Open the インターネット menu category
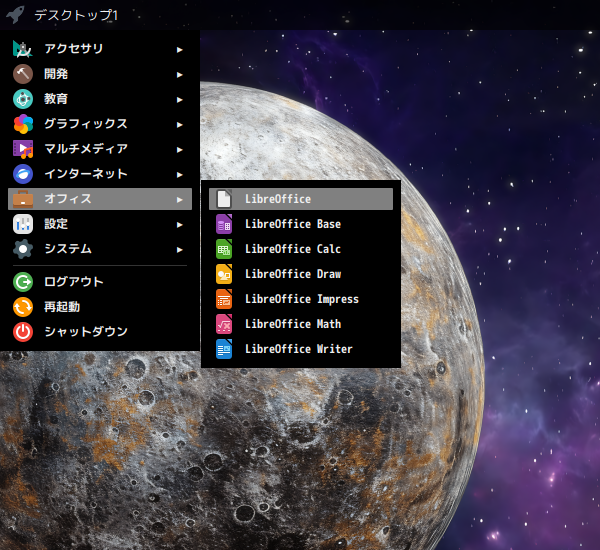This screenshot has width=600, height=550. [x=85, y=174]
